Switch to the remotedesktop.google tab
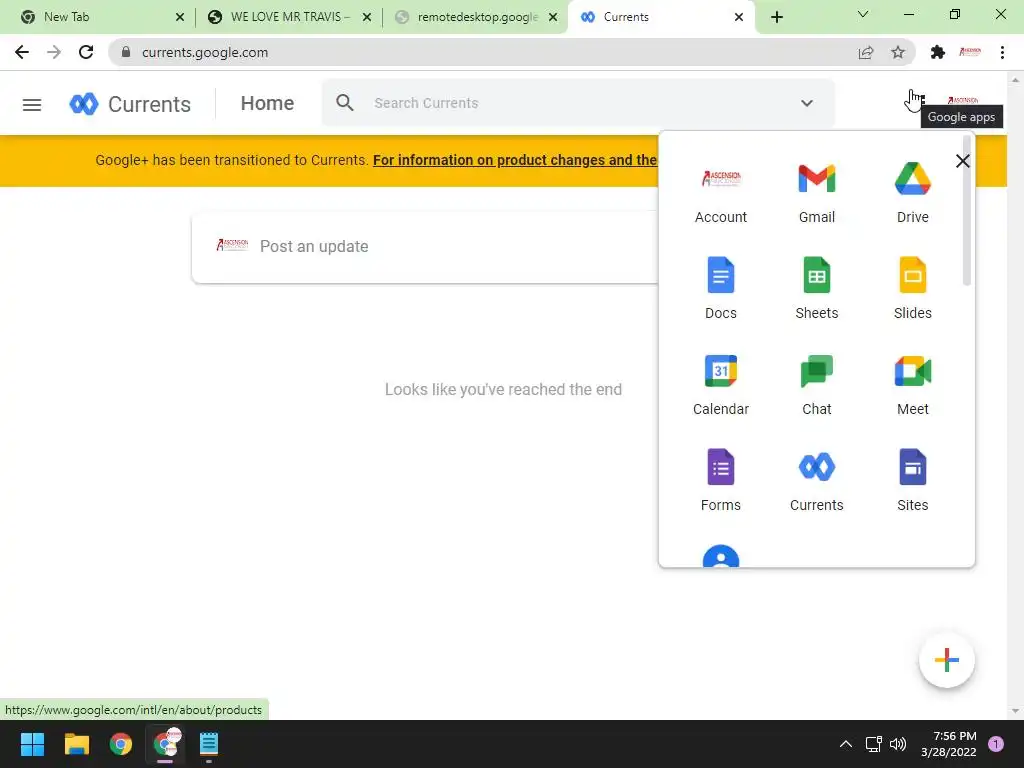 coord(477,17)
